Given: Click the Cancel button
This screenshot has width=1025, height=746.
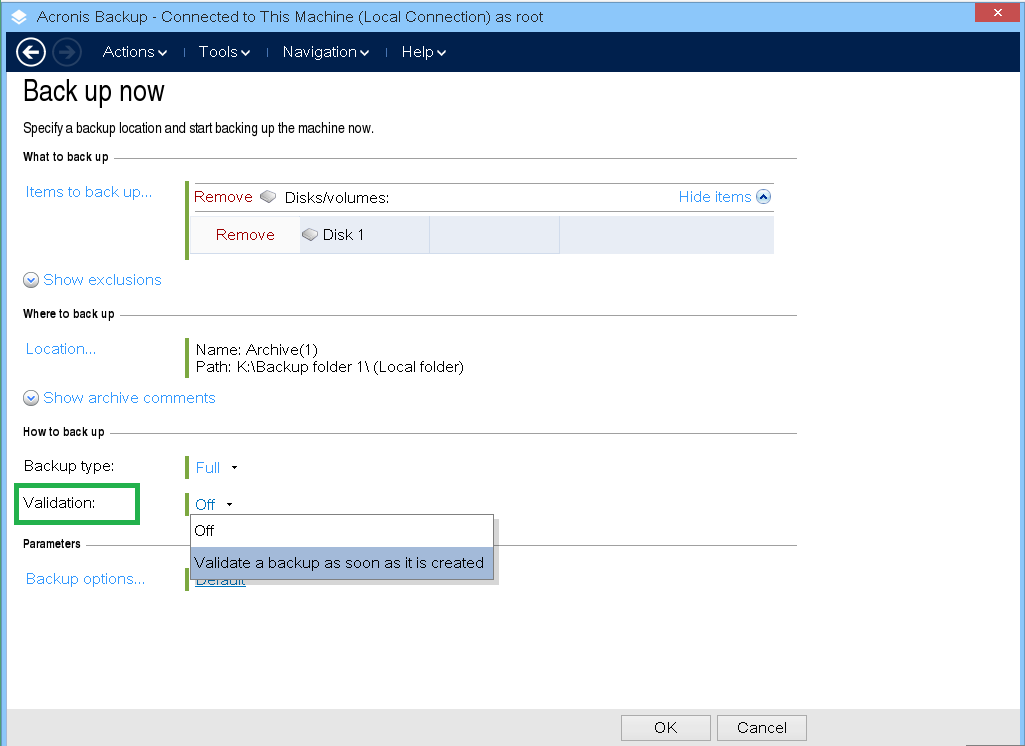Looking at the screenshot, I should click(x=762, y=728).
